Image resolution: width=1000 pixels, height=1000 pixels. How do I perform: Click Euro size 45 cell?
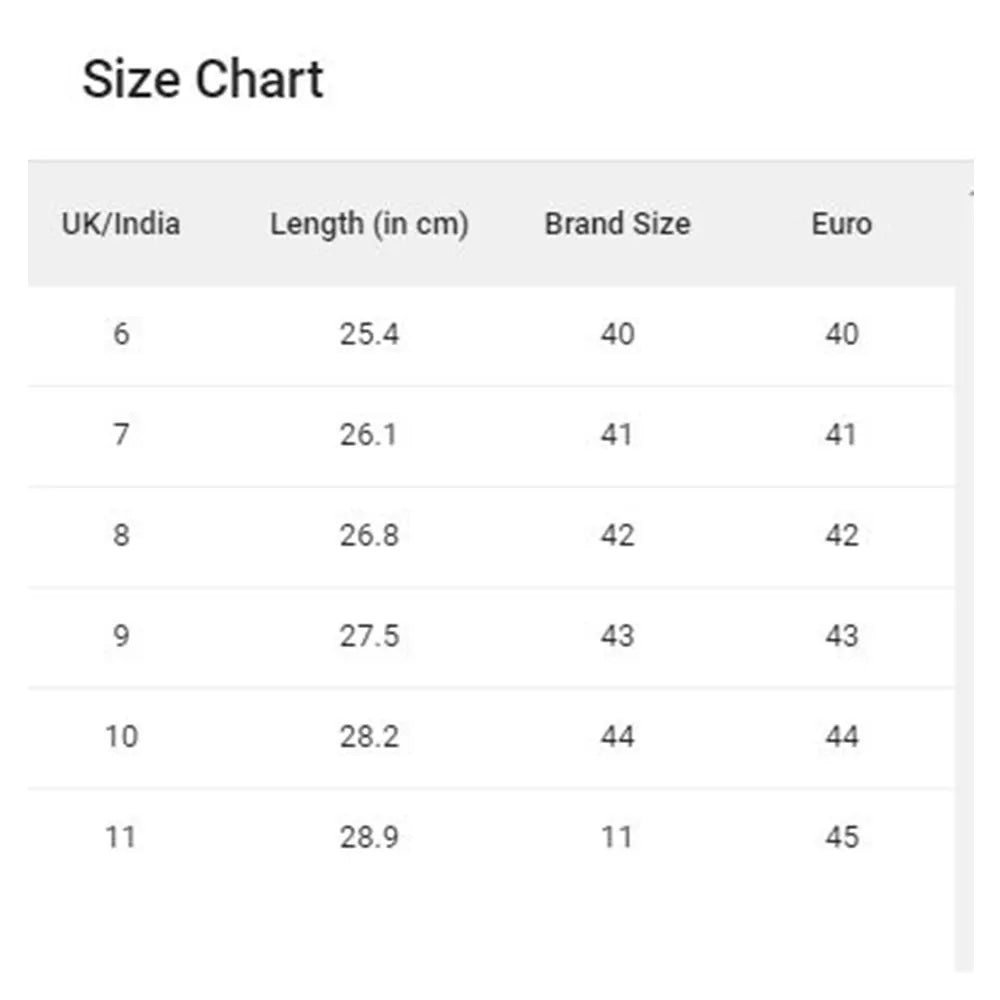(842, 837)
